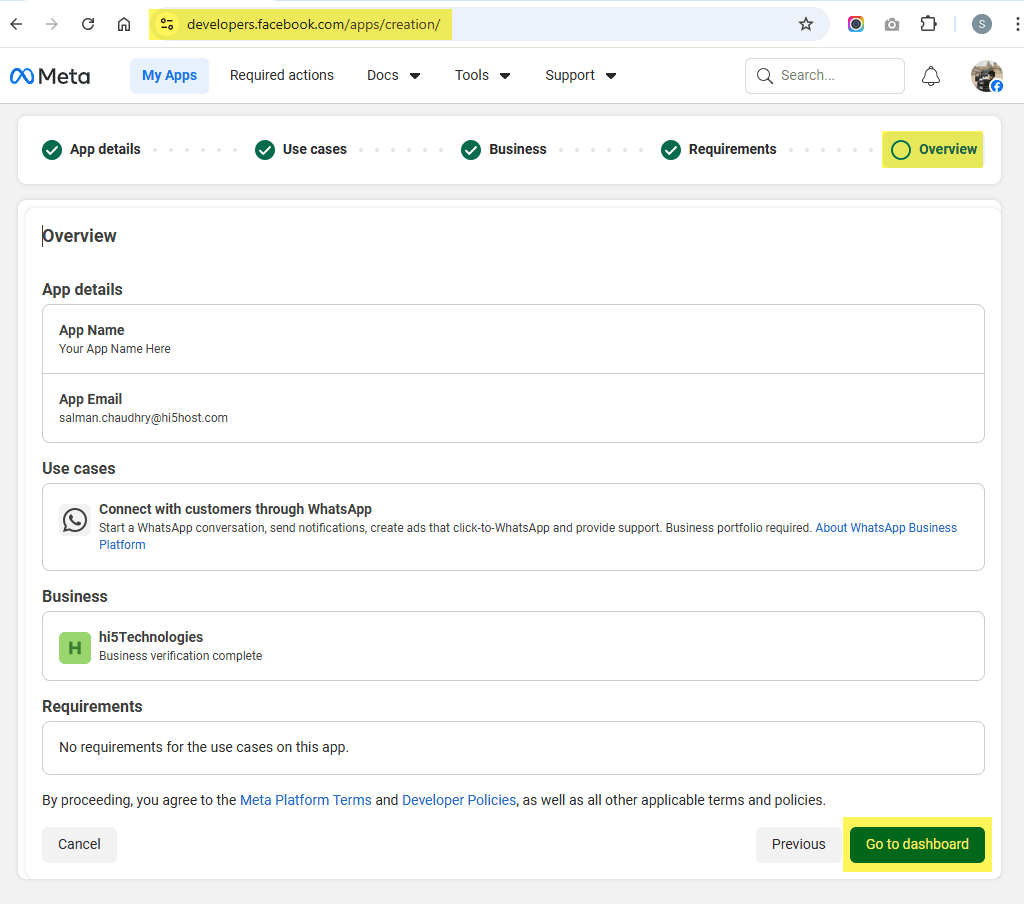Click the Instagram extension icon
This screenshot has height=904, width=1024.
click(x=855, y=23)
